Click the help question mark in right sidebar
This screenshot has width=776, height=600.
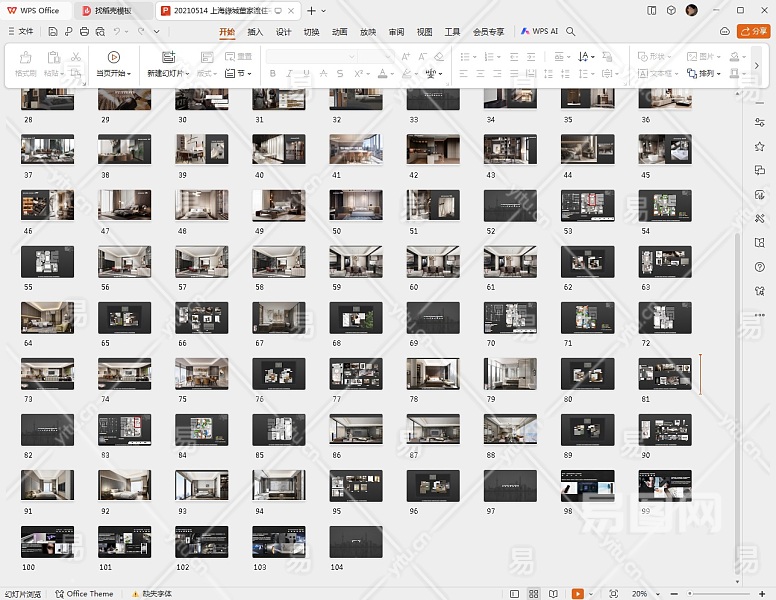coord(760,267)
